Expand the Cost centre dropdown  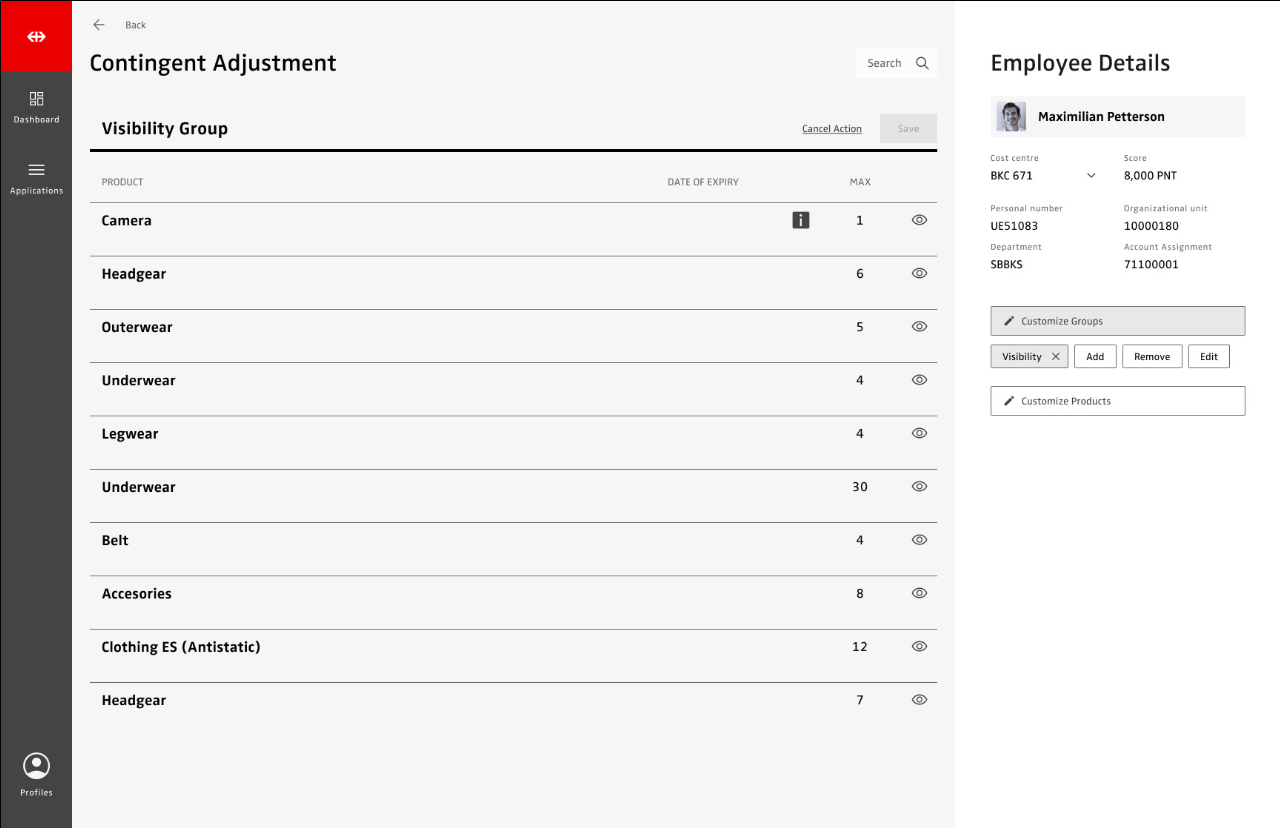point(1091,176)
